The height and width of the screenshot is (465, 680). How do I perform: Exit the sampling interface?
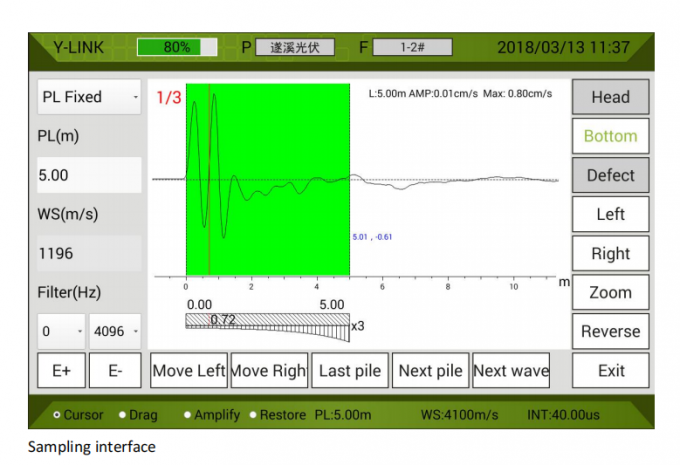point(610,370)
